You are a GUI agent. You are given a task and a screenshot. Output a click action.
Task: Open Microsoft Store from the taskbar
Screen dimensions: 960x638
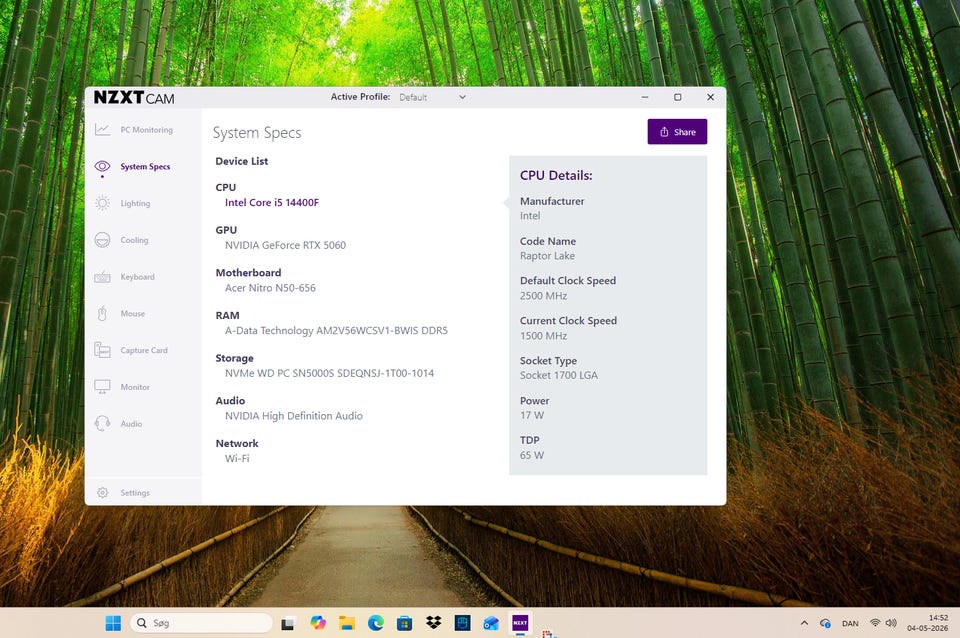tap(404, 623)
